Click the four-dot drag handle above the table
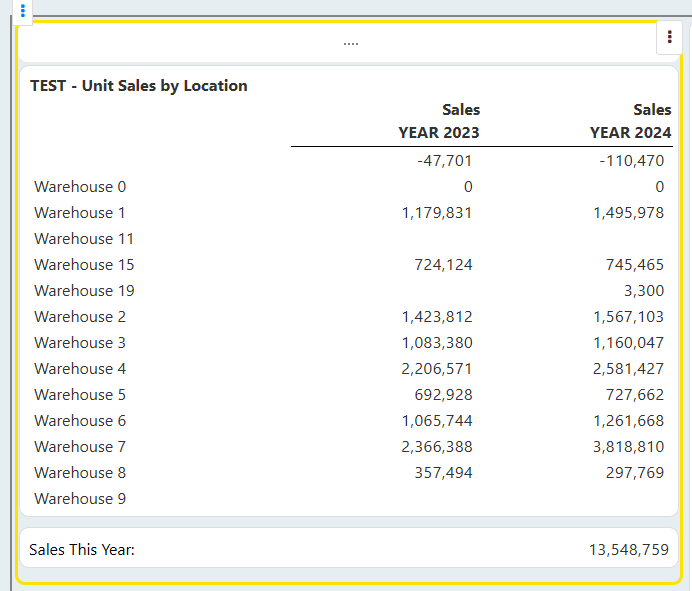 click(x=351, y=44)
